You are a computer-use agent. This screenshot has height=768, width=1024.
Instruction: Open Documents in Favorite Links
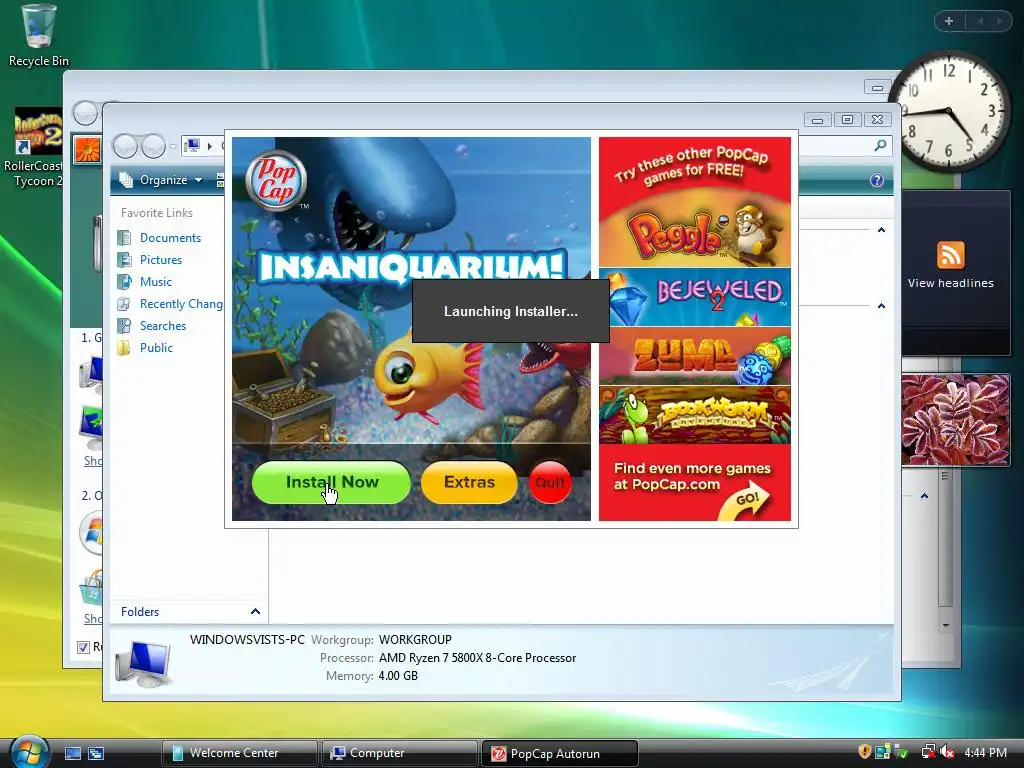[x=170, y=238]
